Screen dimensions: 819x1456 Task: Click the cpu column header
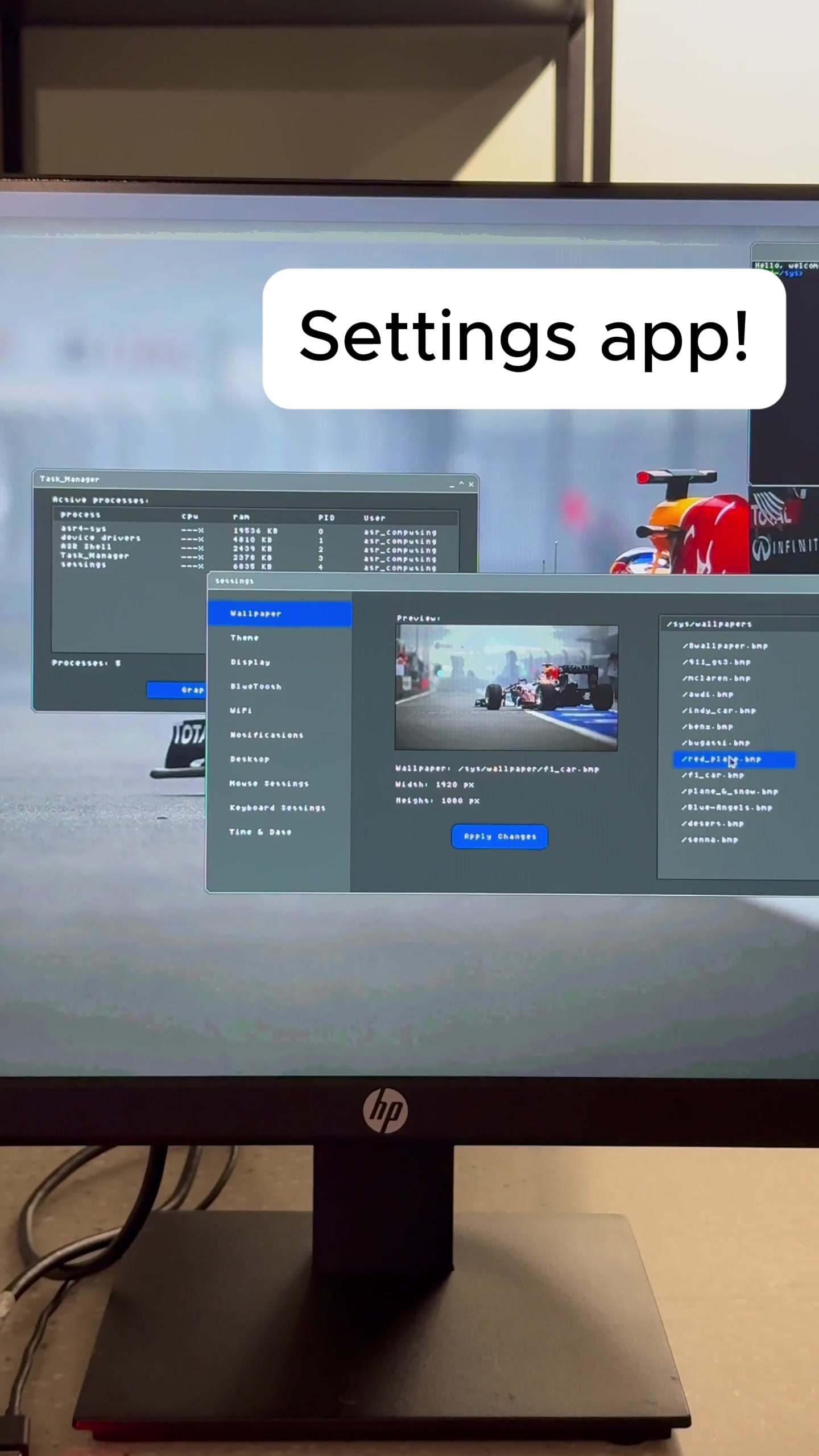(x=190, y=516)
